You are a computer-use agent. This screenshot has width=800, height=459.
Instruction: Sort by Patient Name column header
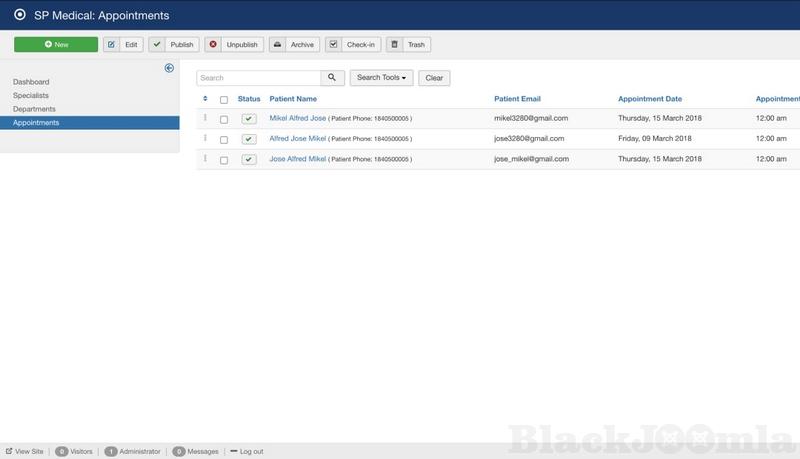(293, 99)
